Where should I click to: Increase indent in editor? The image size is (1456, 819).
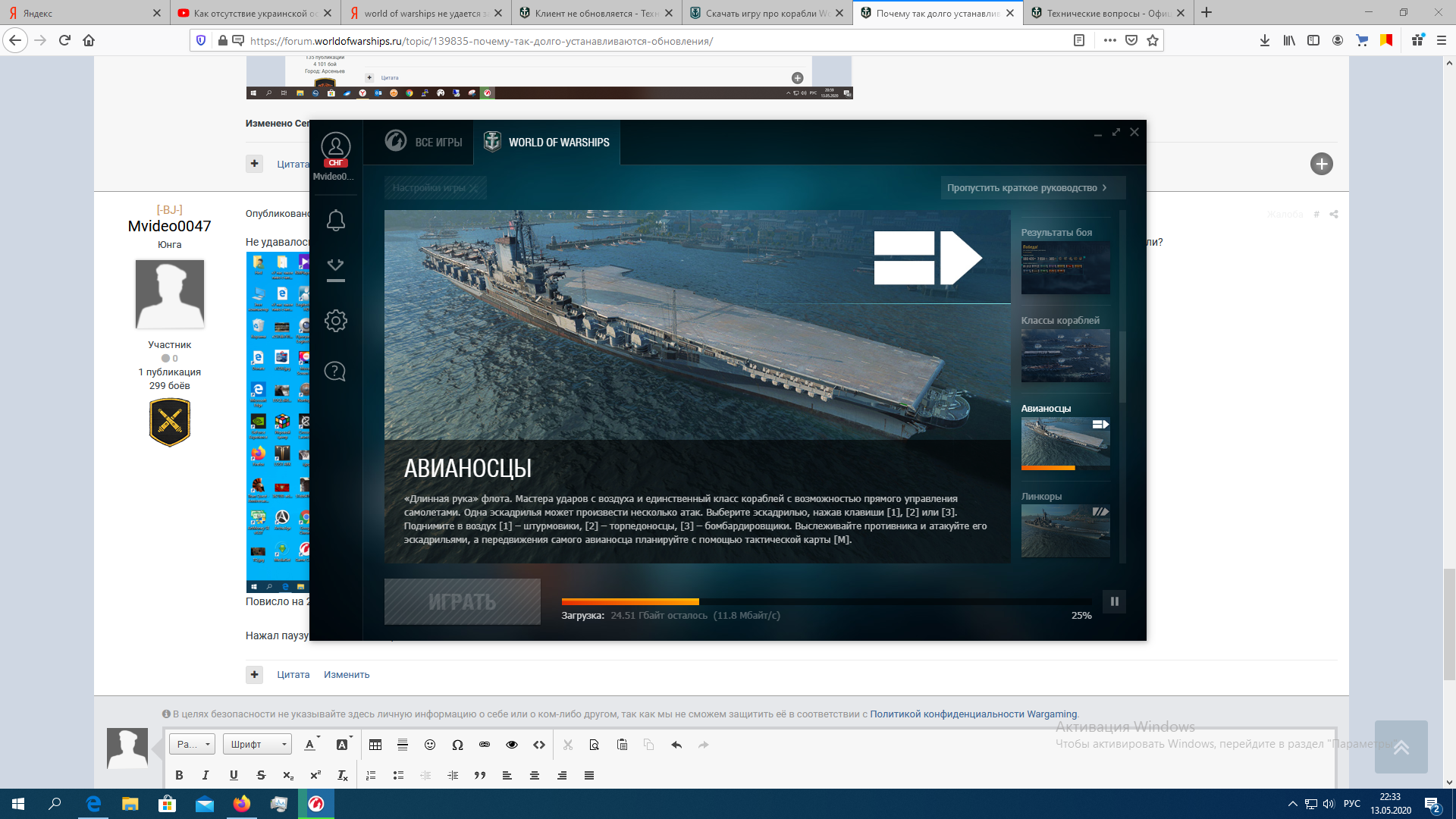click(453, 775)
